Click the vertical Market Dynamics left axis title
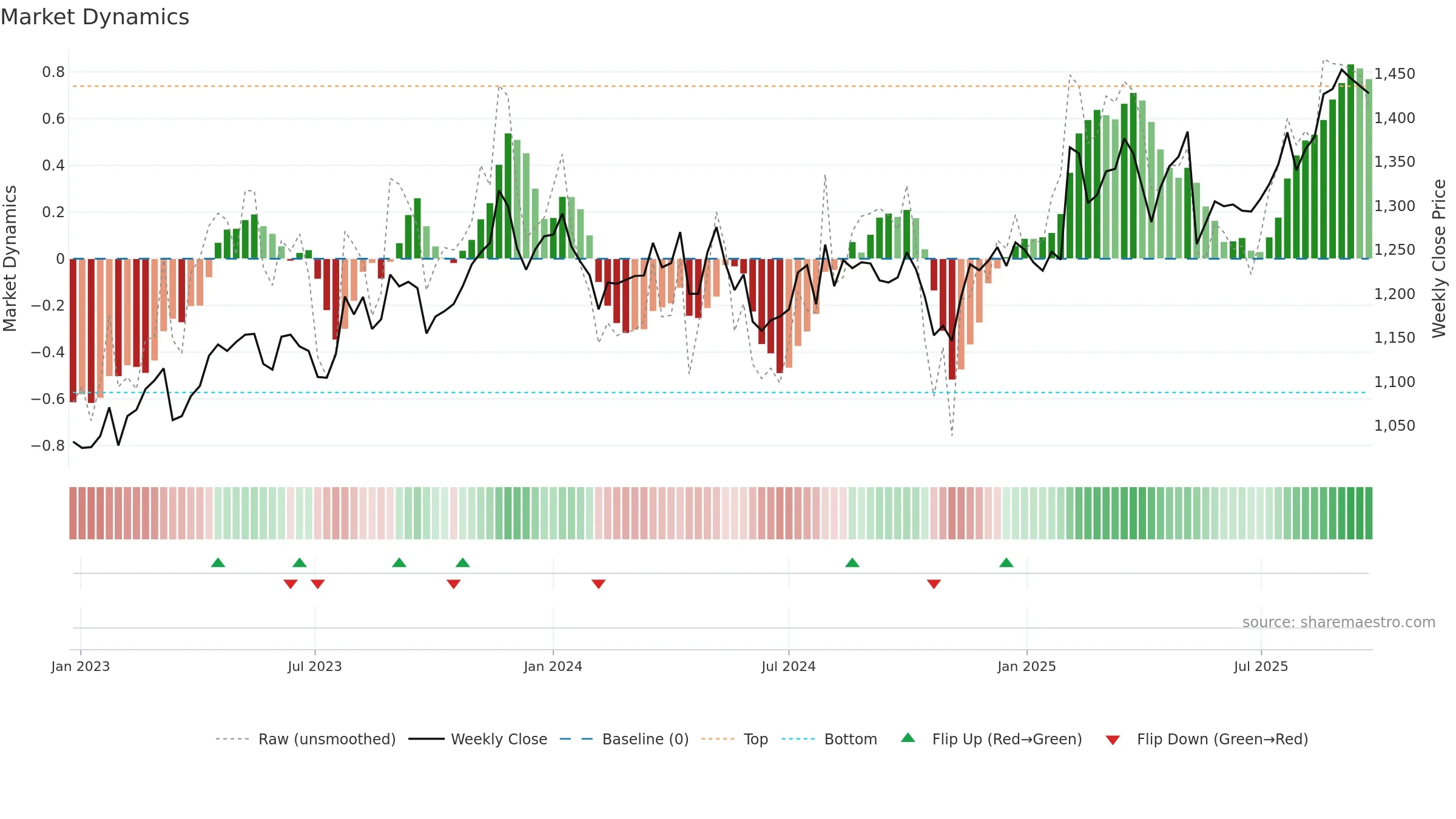This screenshot has height=819, width=1456. [x=10, y=258]
